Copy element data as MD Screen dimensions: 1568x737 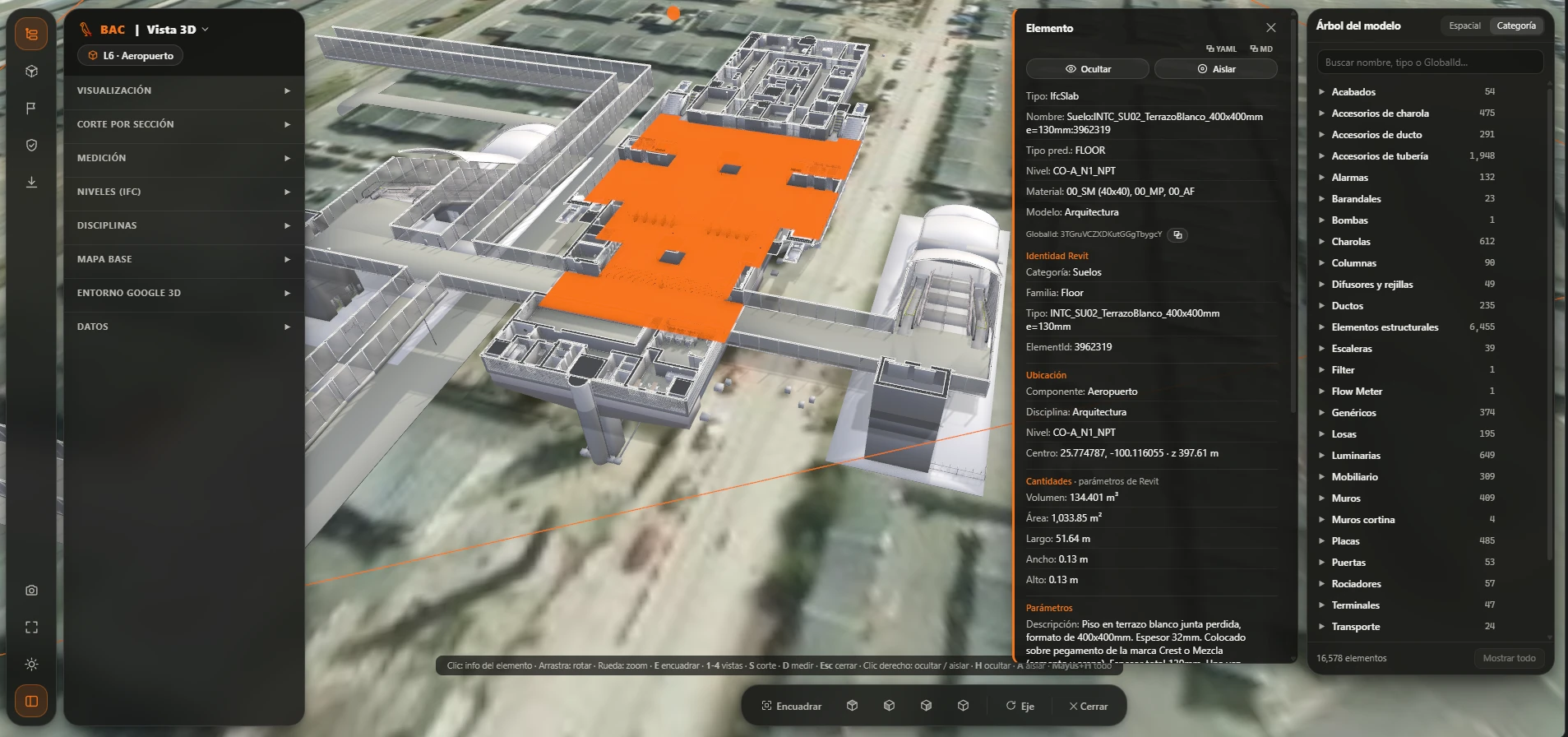(1261, 49)
